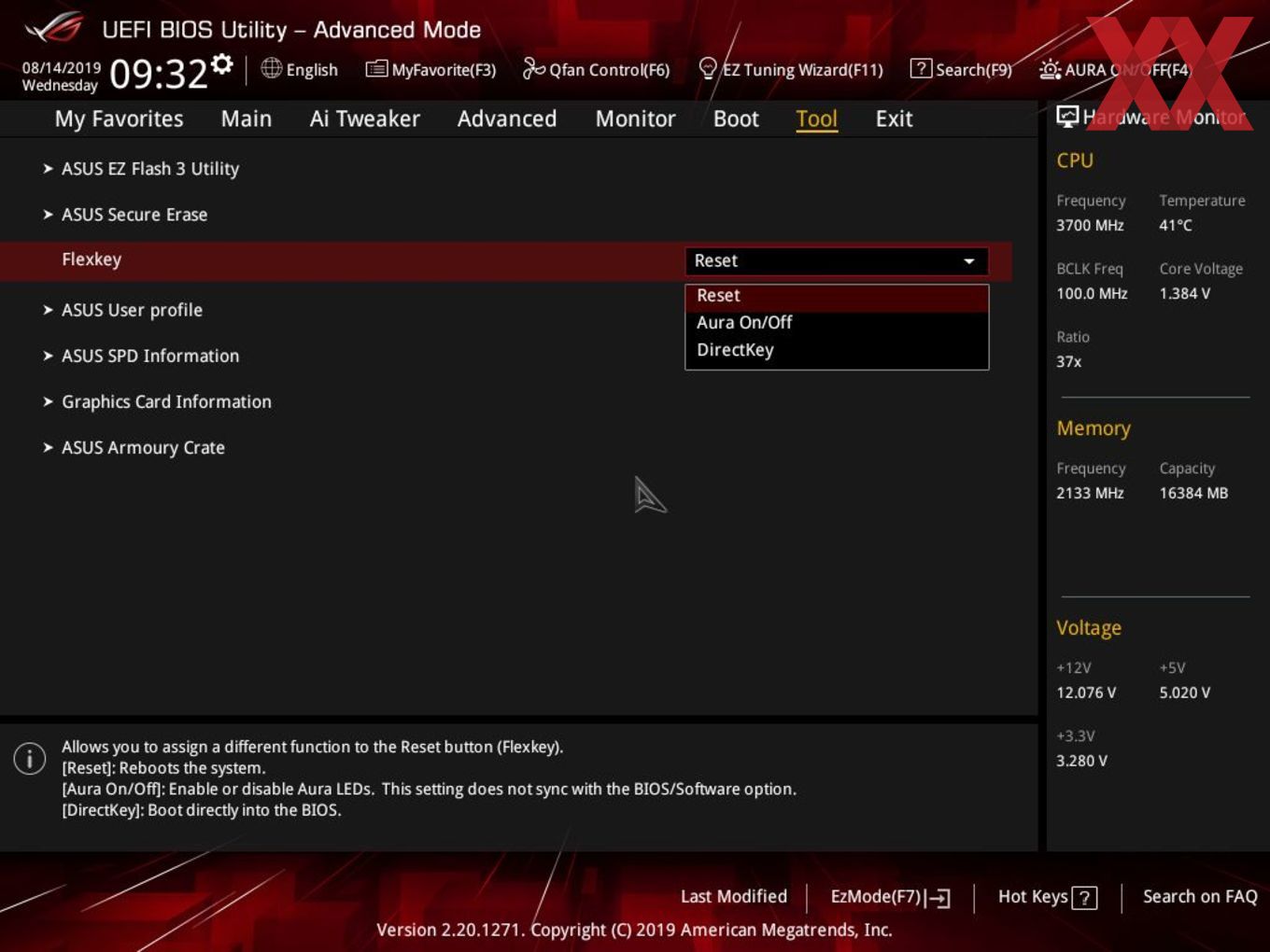Click the +3.3V 3.280 V reading
Screen dimensions: 1270x952
(x=1081, y=761)
